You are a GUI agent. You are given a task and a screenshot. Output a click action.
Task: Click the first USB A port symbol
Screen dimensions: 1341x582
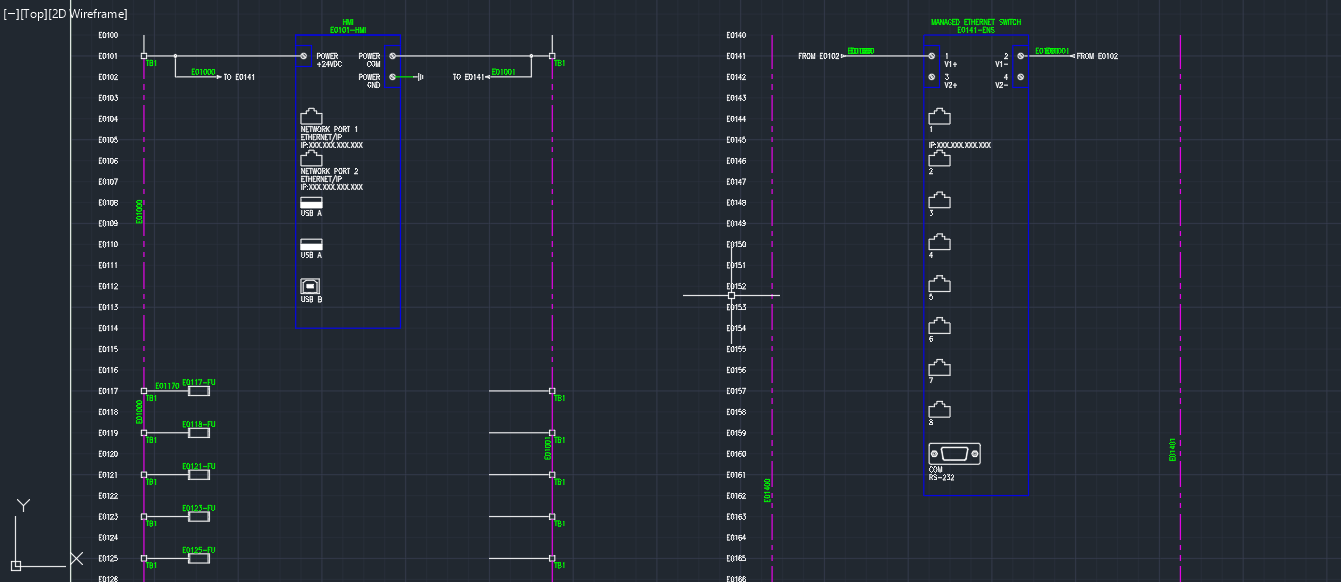pos(311,201)
